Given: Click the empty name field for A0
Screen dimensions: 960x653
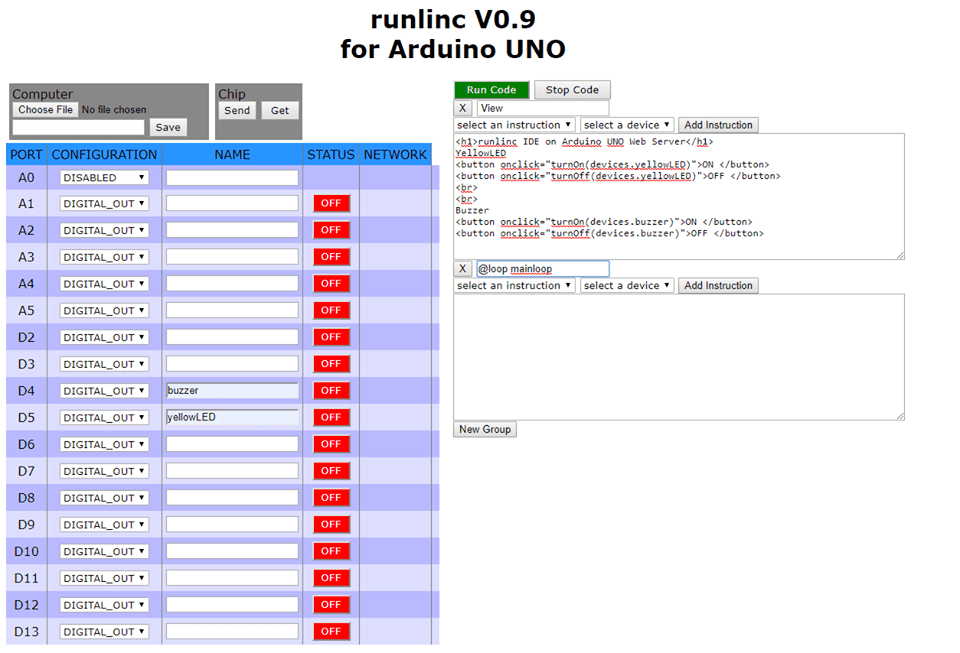Looking at the screenshot, I should click(232, 177).
